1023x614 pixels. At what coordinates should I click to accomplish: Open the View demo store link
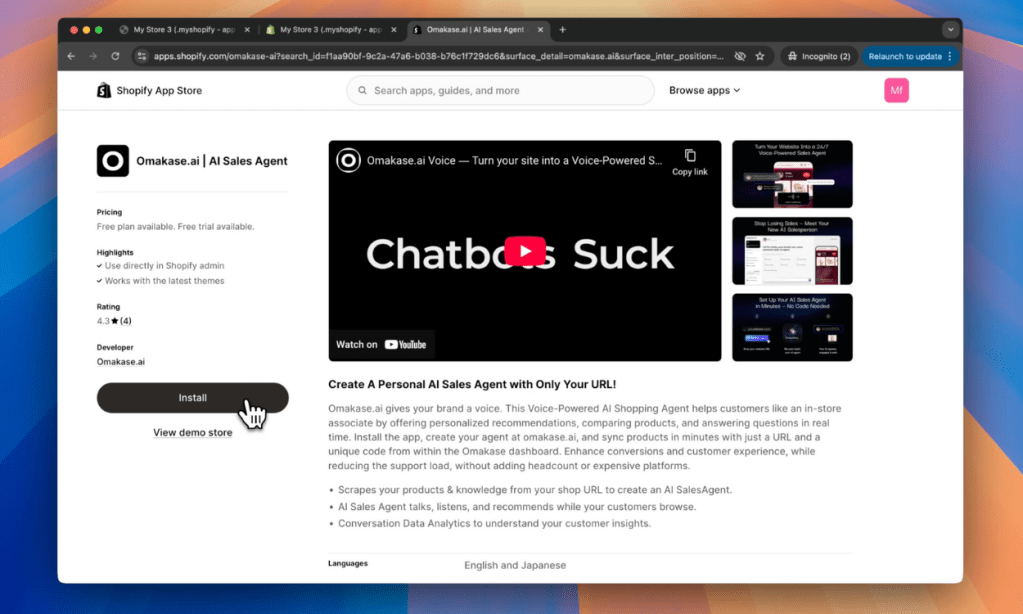(x=192, y=433)
